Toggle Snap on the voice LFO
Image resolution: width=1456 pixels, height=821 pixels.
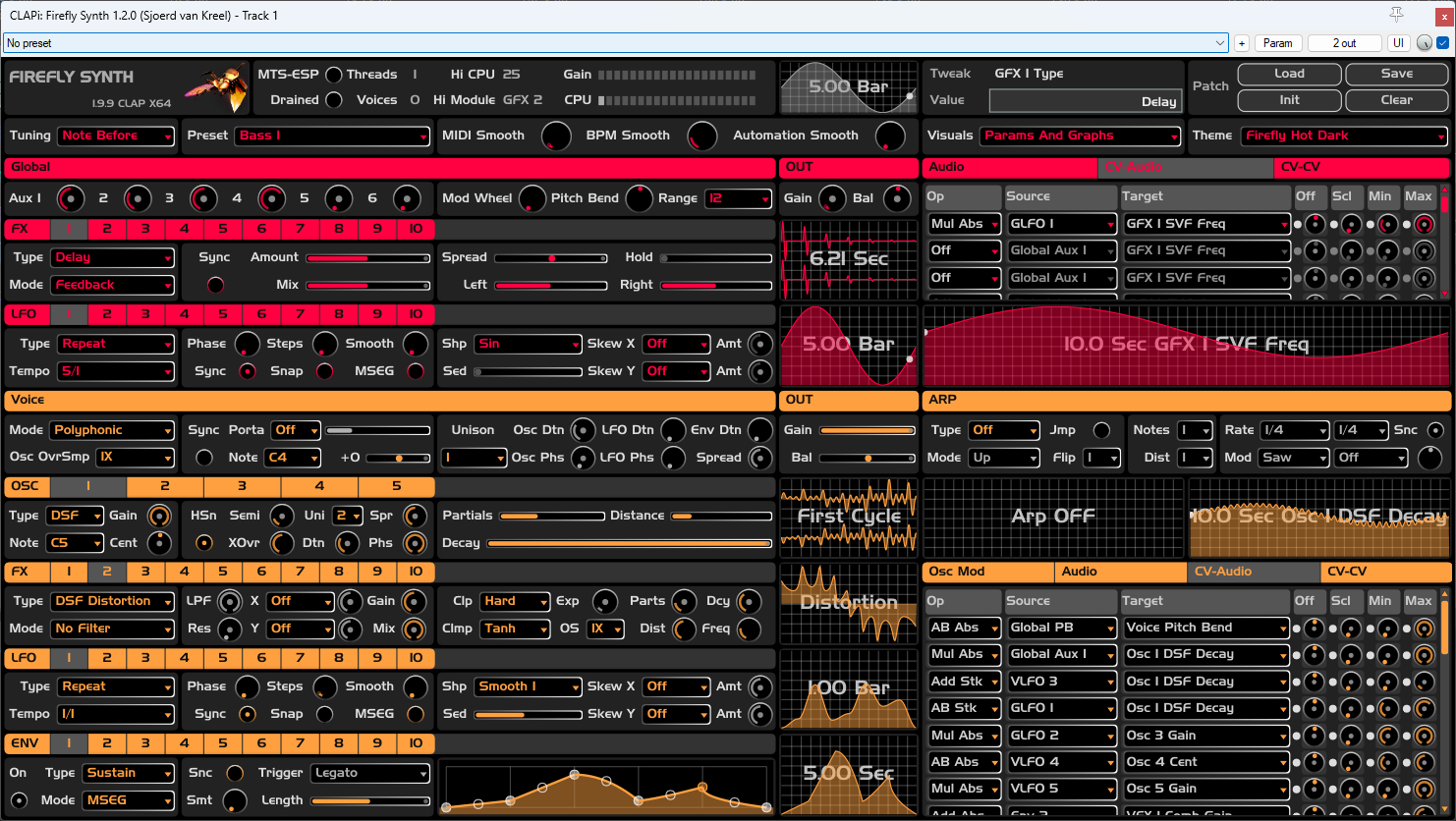324,714
